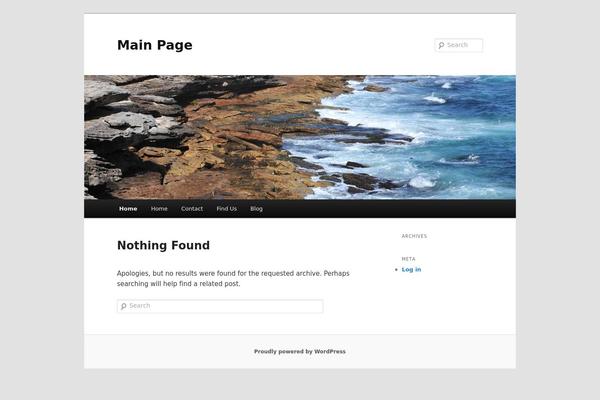Focus the header Search field
Screen dimensions: 600x400
458,45
